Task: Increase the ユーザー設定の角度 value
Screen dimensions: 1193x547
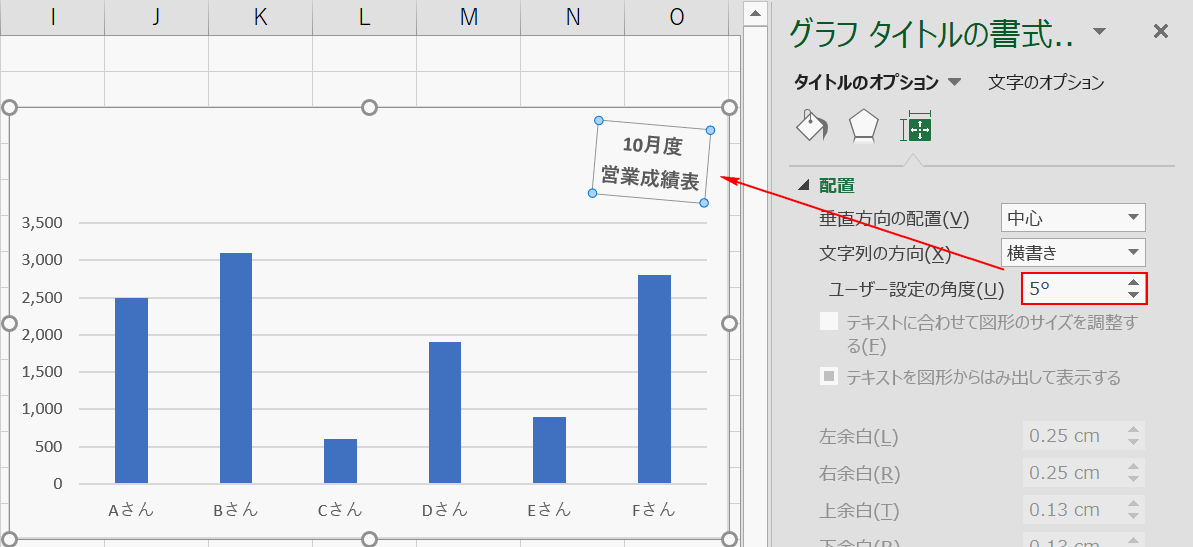Action: point(1134,282)
